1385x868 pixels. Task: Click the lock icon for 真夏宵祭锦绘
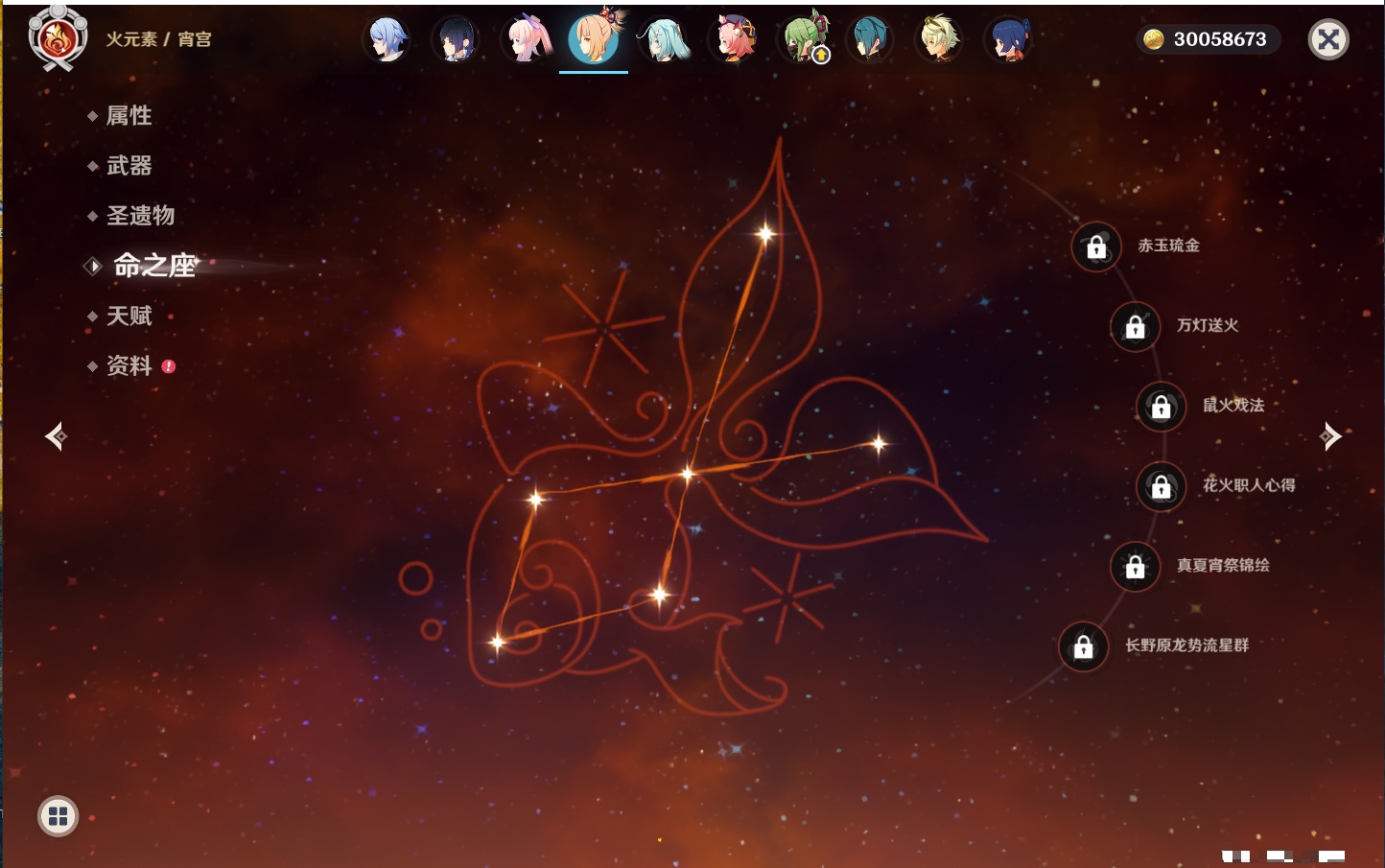tap(1136, 566)
